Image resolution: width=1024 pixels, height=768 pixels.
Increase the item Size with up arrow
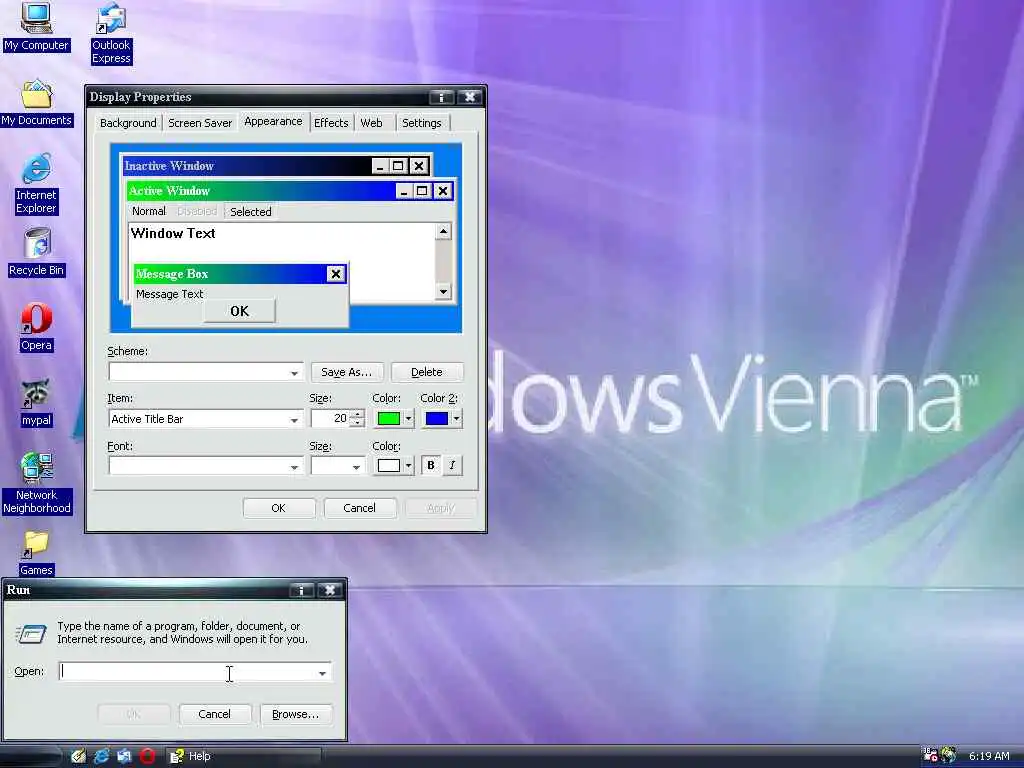357,414
